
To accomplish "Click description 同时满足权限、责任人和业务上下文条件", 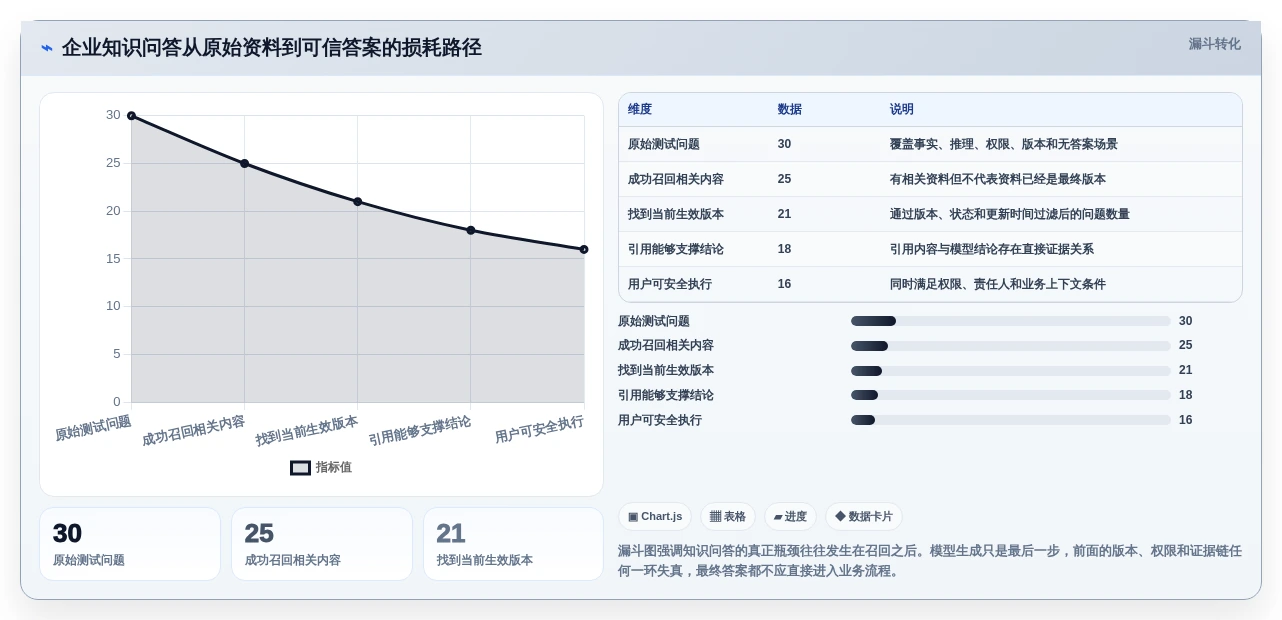I will [x=998, y=284].
